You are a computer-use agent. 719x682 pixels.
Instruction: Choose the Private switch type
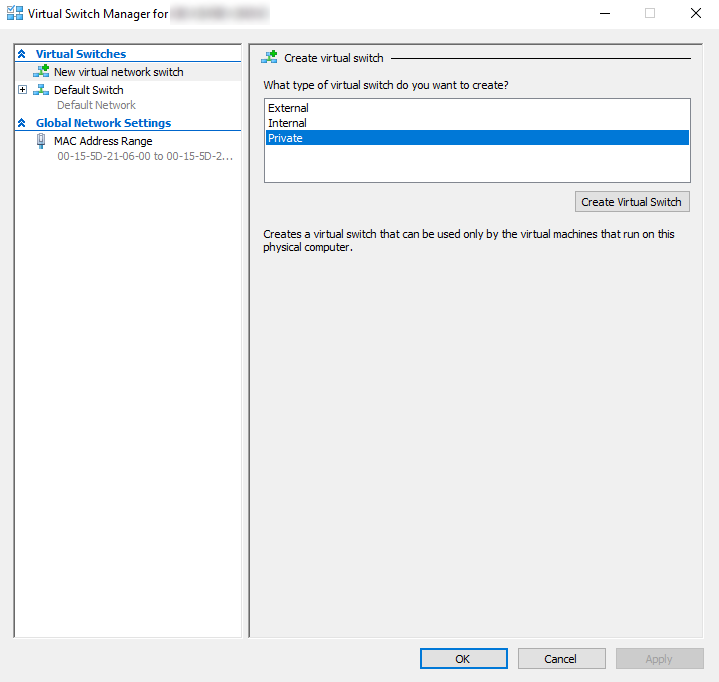pyautogui.click(x=285, y=138)
